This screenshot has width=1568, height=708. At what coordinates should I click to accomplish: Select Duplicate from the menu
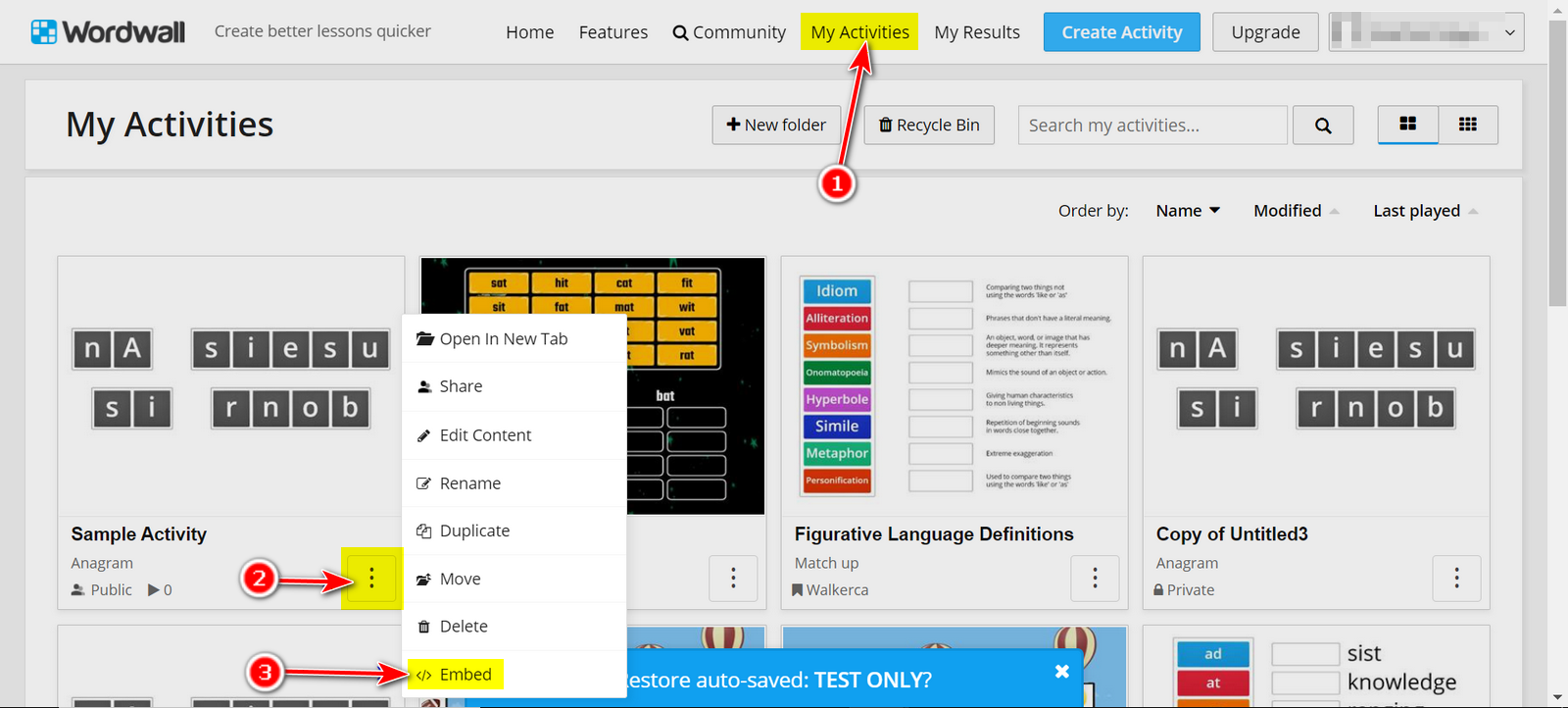coord(514,531)
